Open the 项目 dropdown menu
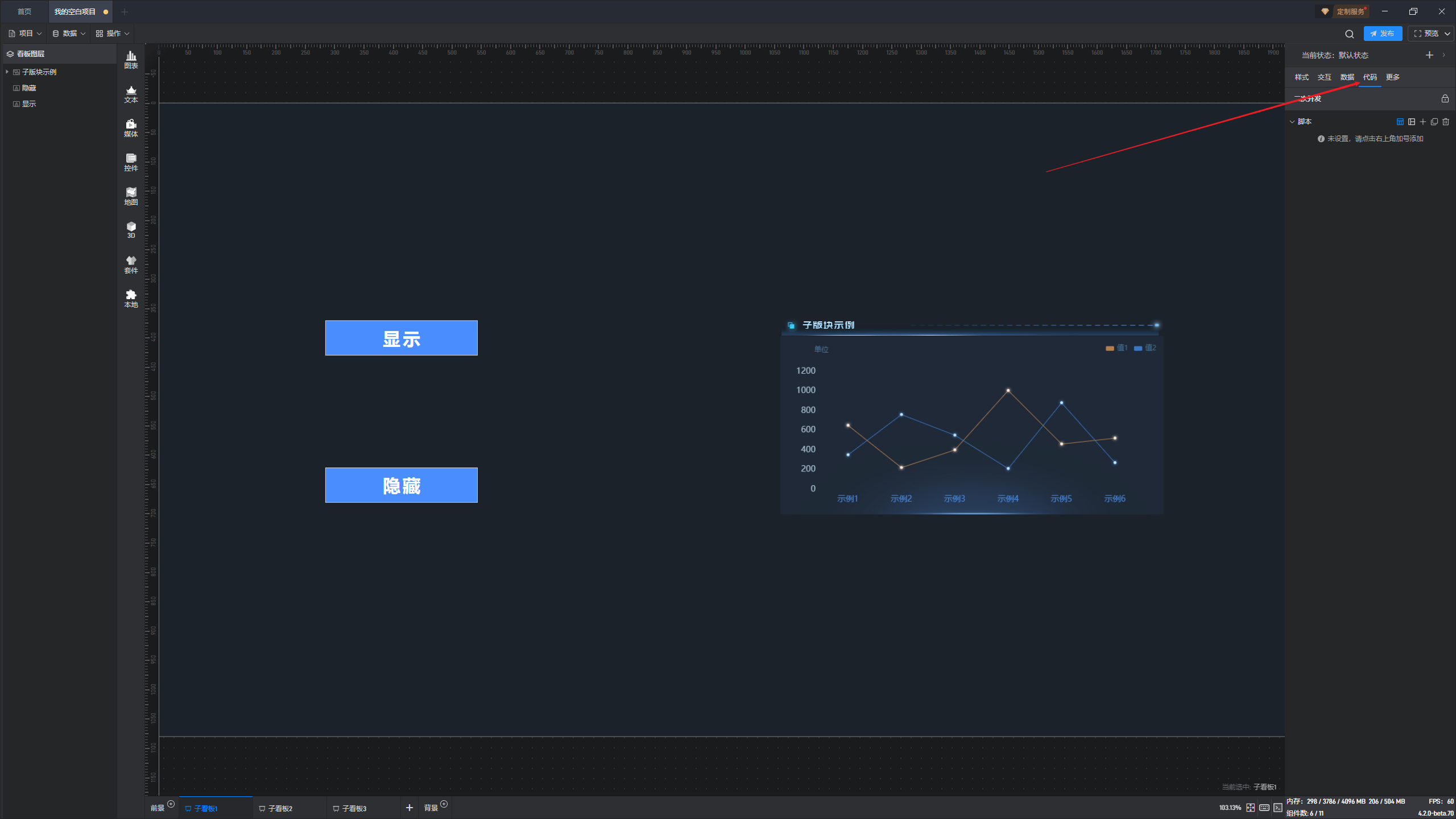The image size is (1456, 819). click(26, 34)
